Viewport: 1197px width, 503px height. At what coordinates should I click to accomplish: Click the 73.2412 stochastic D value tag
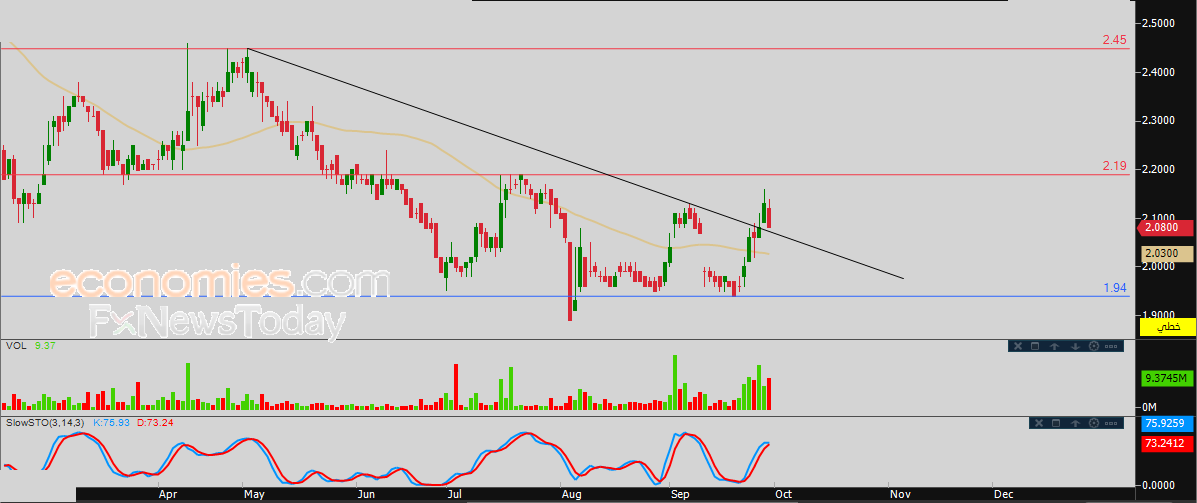click(1167, 443)
